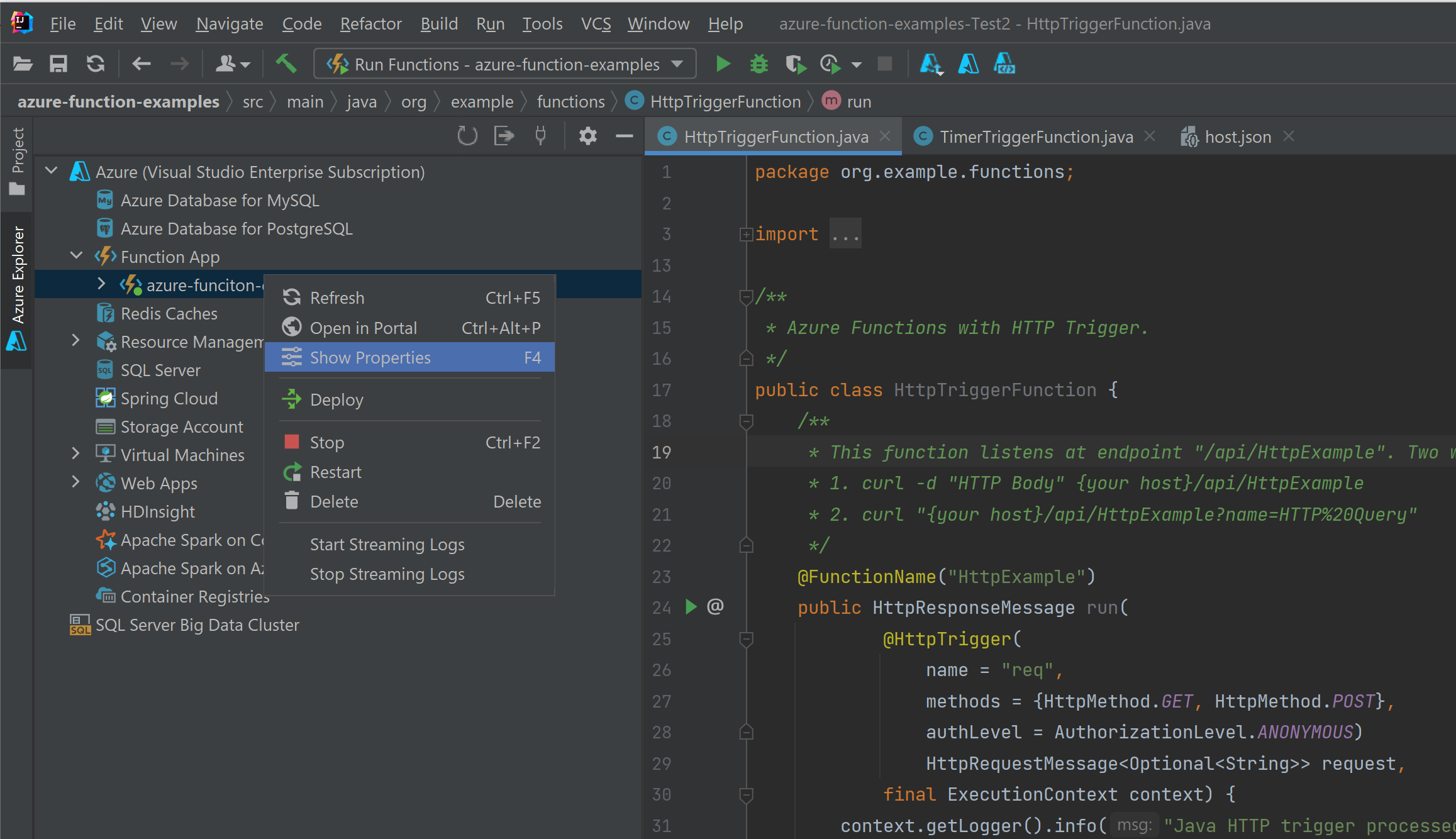Image resolution: width=1456 pixels, height=839 pixels.
Task: Collapse the Function App tree node
Action: (76, 256)
